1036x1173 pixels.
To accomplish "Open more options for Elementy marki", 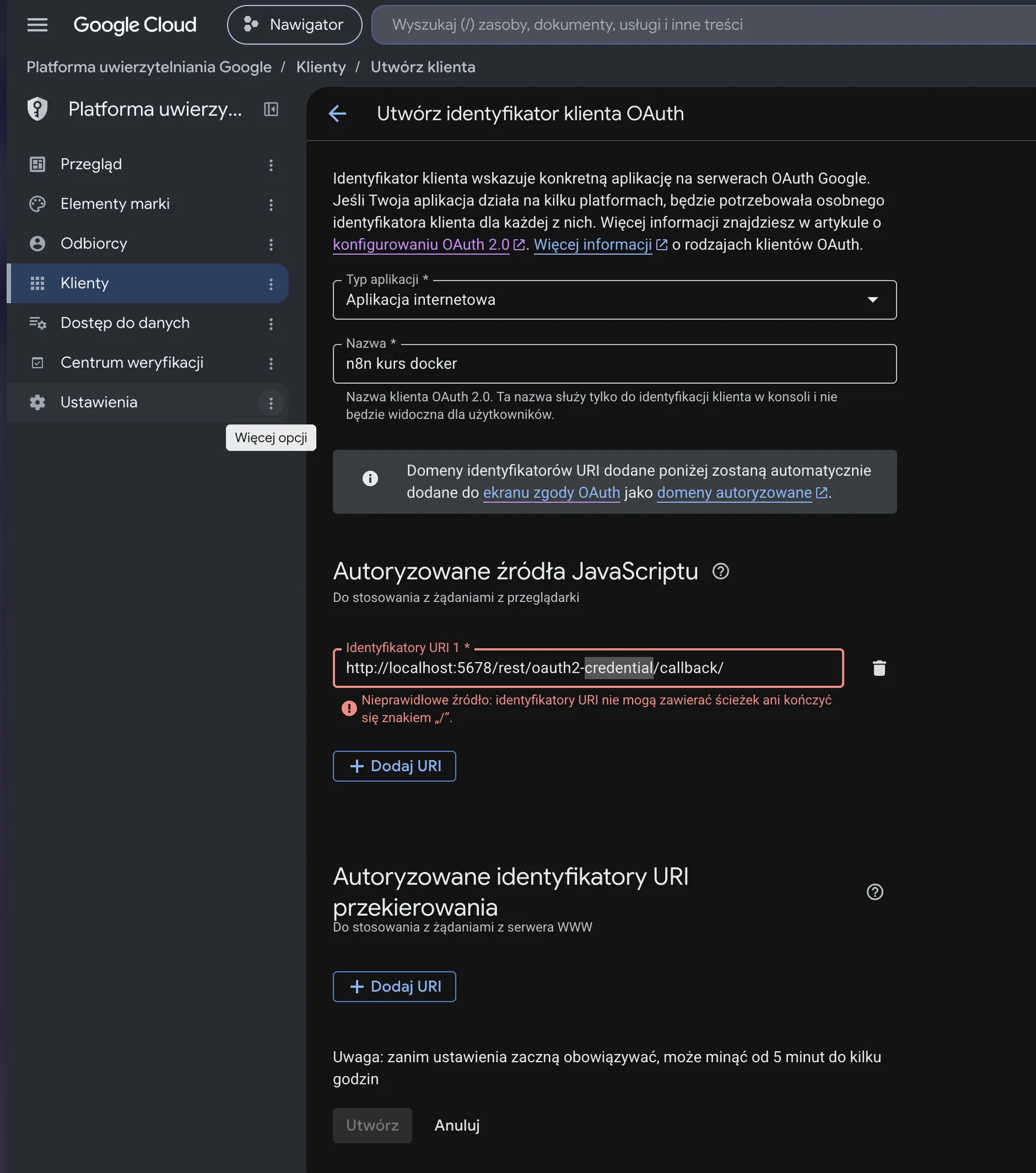I will tap(271, 205).
